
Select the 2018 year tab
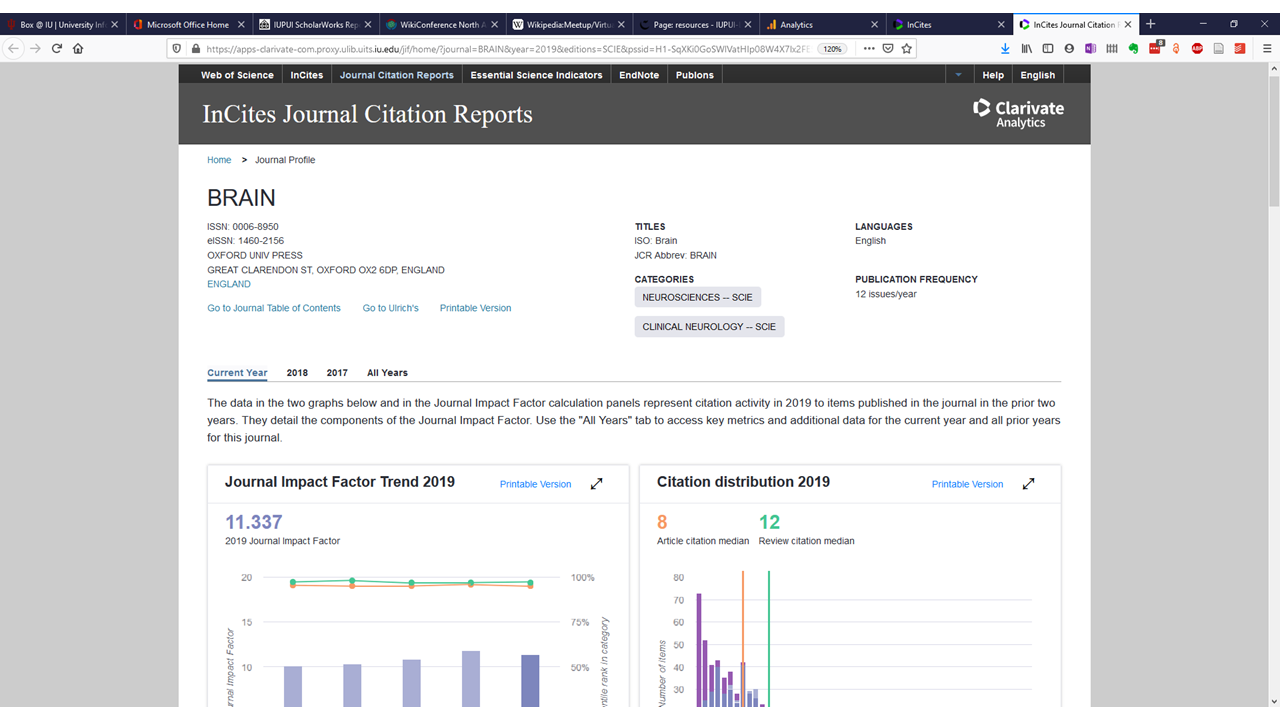[297, 373]
